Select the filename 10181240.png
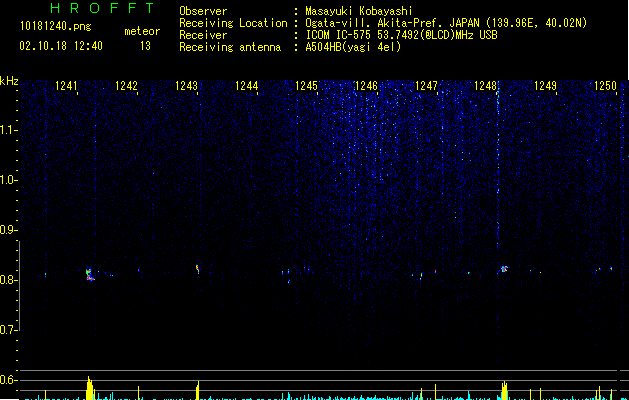 56,27
